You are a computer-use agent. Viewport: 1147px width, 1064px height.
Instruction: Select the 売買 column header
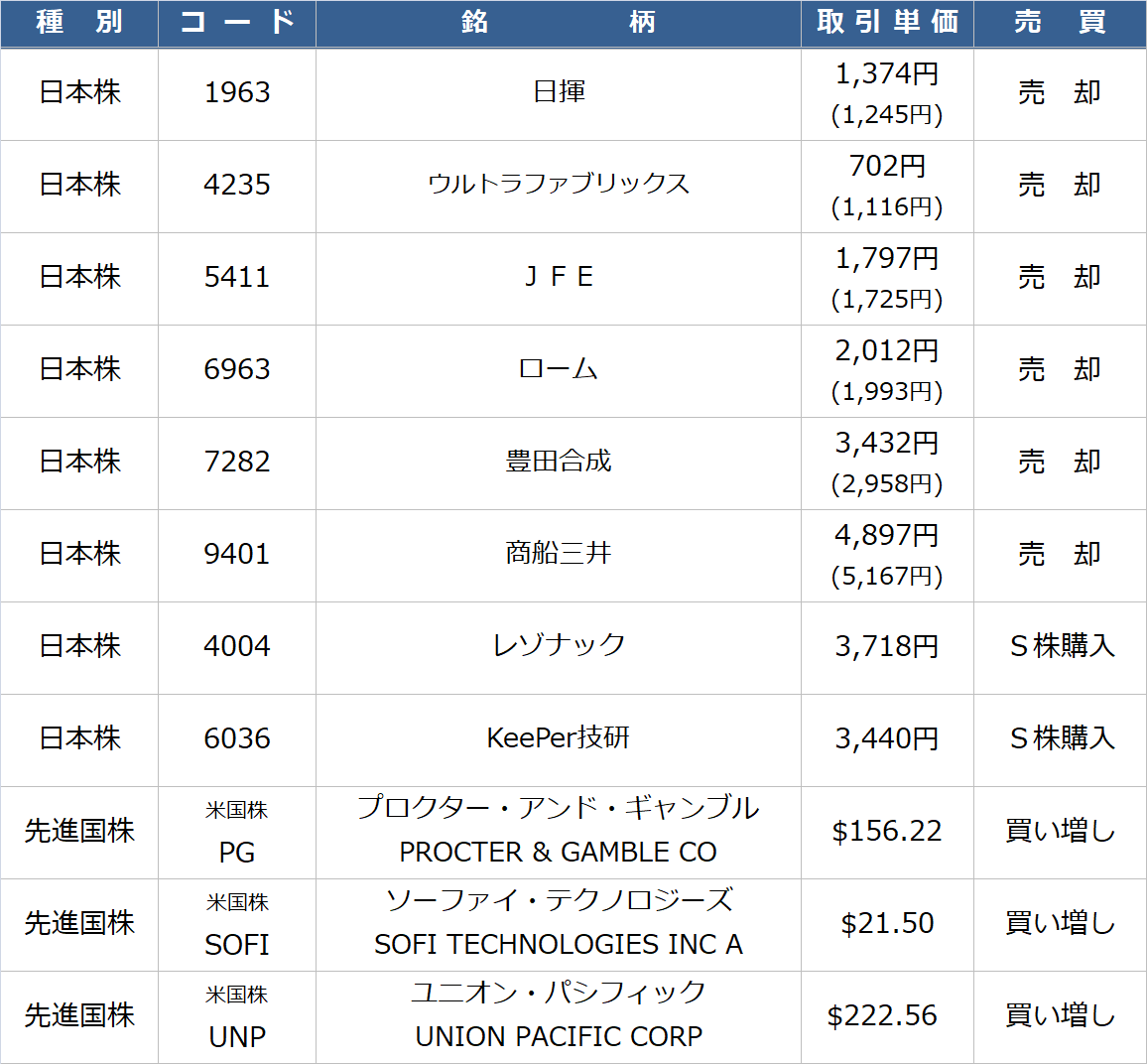1060,23
